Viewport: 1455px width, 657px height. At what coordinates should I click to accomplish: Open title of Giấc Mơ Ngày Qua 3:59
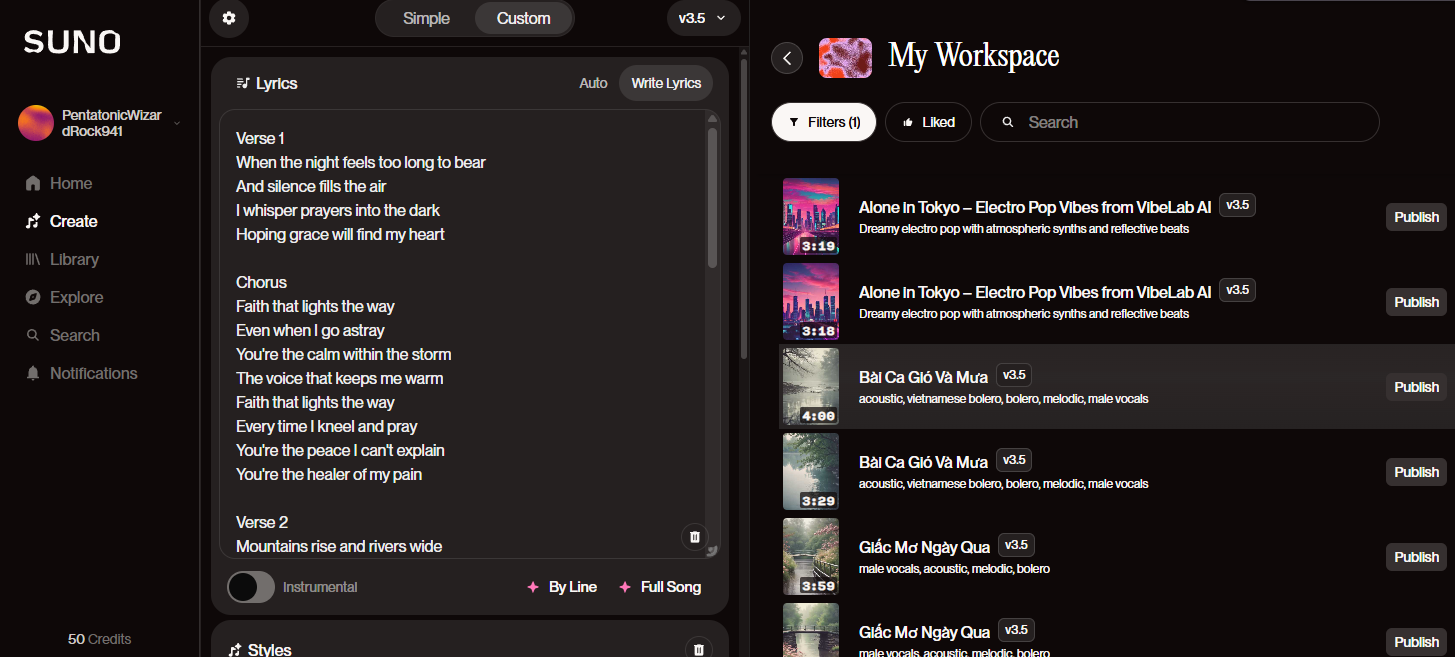[925, 547]
